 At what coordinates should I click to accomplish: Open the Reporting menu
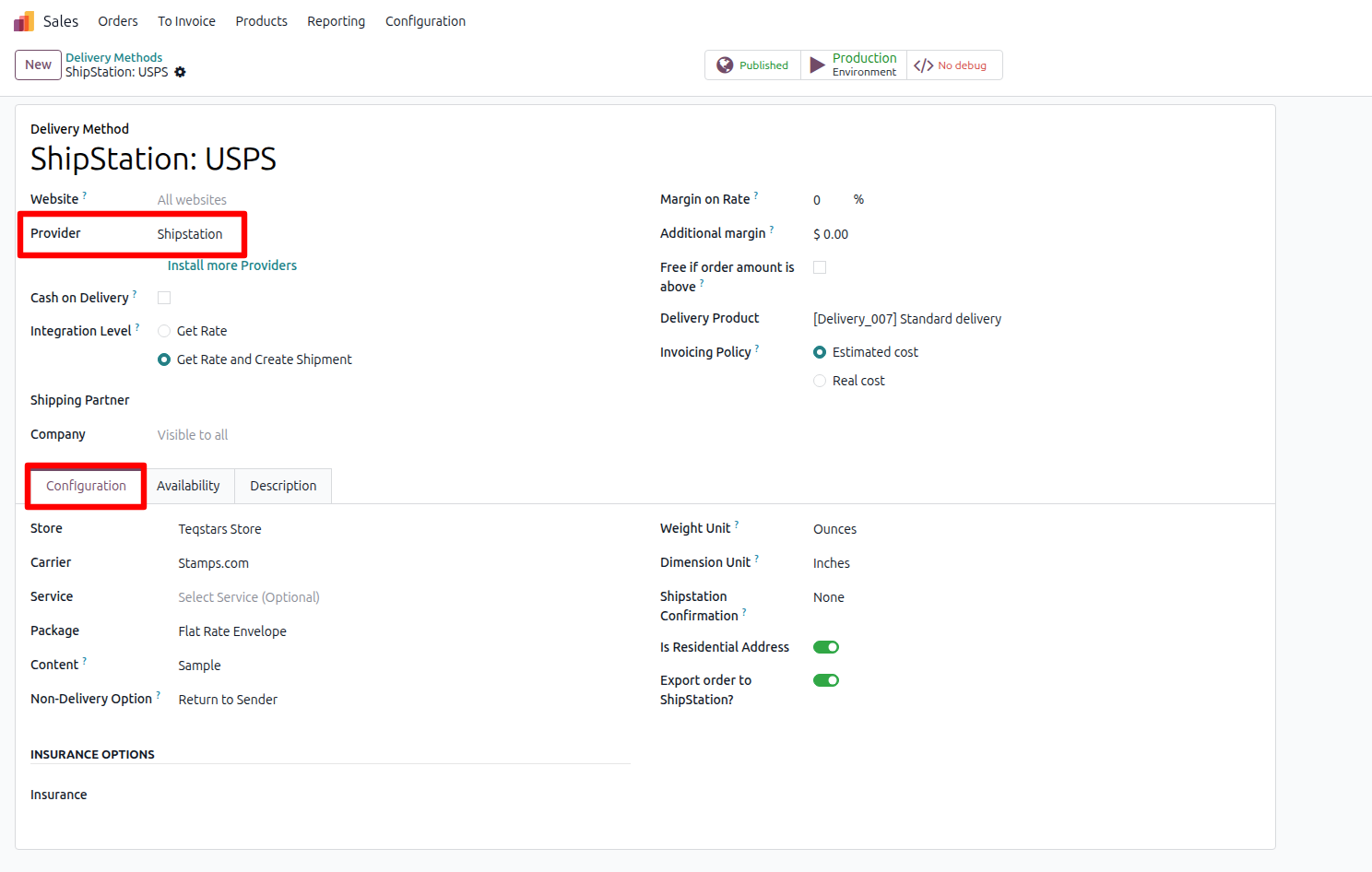point(336,21)
